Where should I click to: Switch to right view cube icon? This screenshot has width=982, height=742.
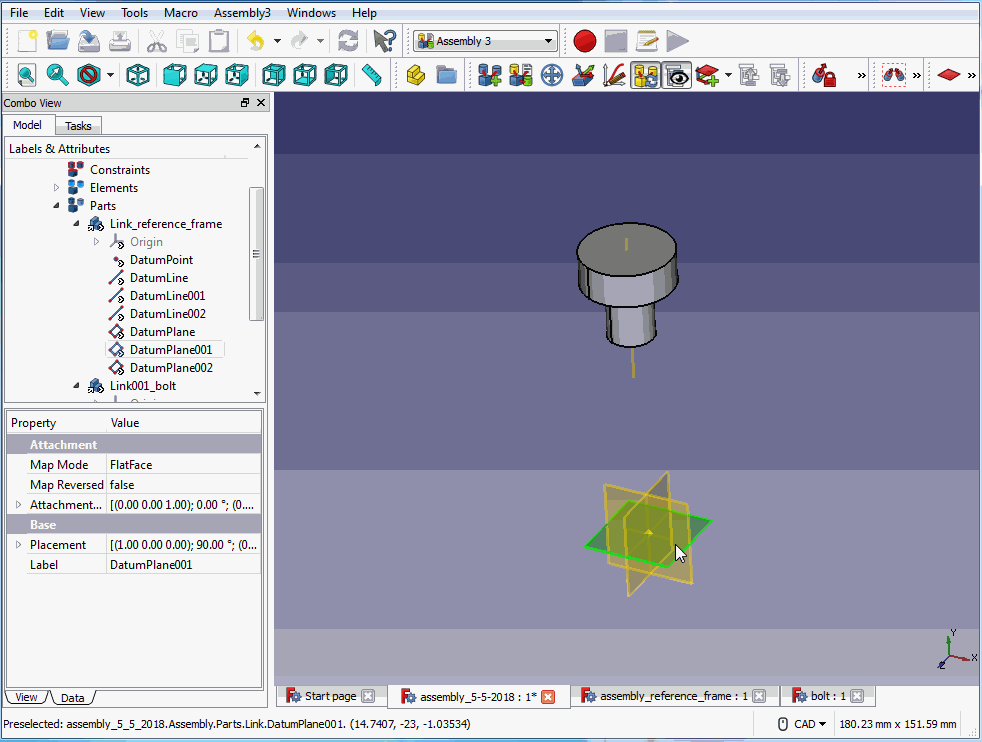click(x=237, y=75)
